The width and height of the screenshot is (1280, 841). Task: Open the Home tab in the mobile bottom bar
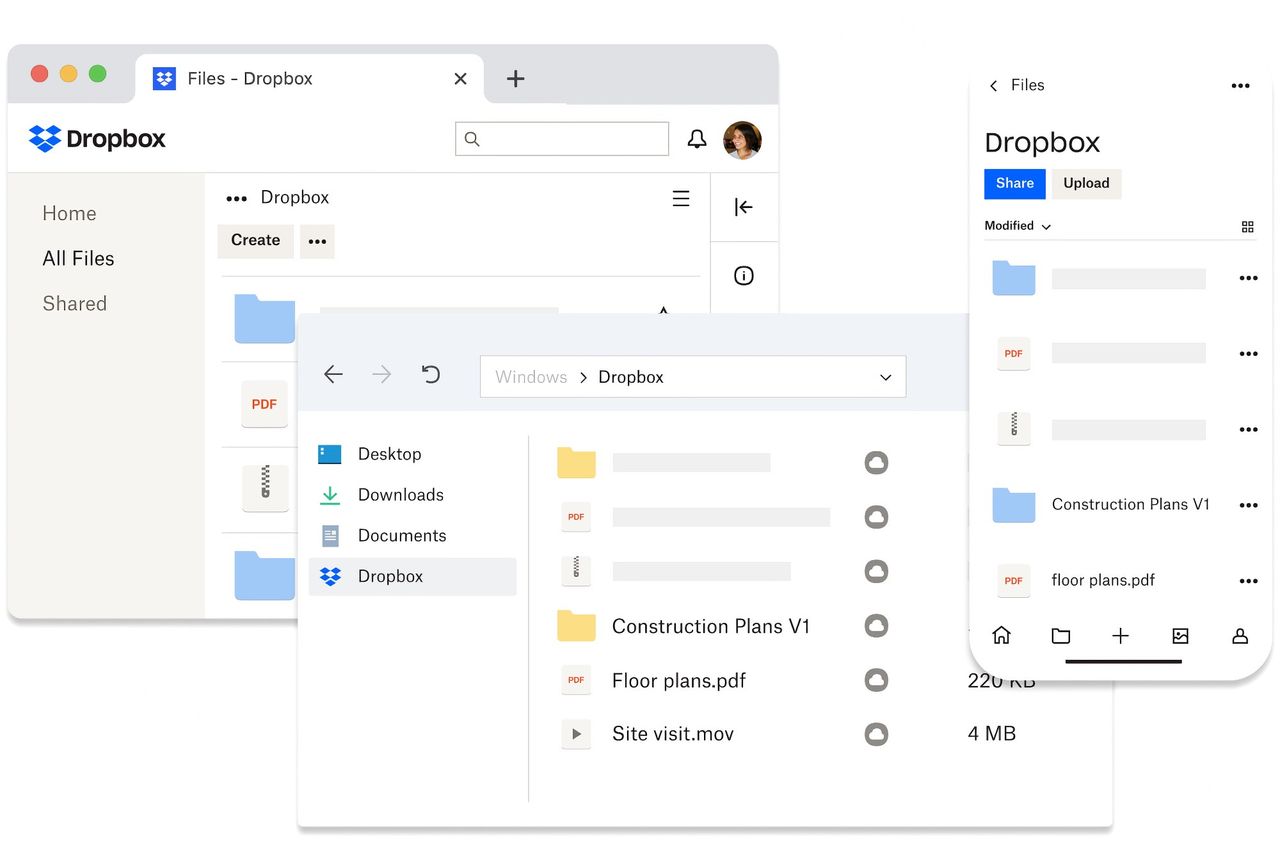click(1001, 635)
